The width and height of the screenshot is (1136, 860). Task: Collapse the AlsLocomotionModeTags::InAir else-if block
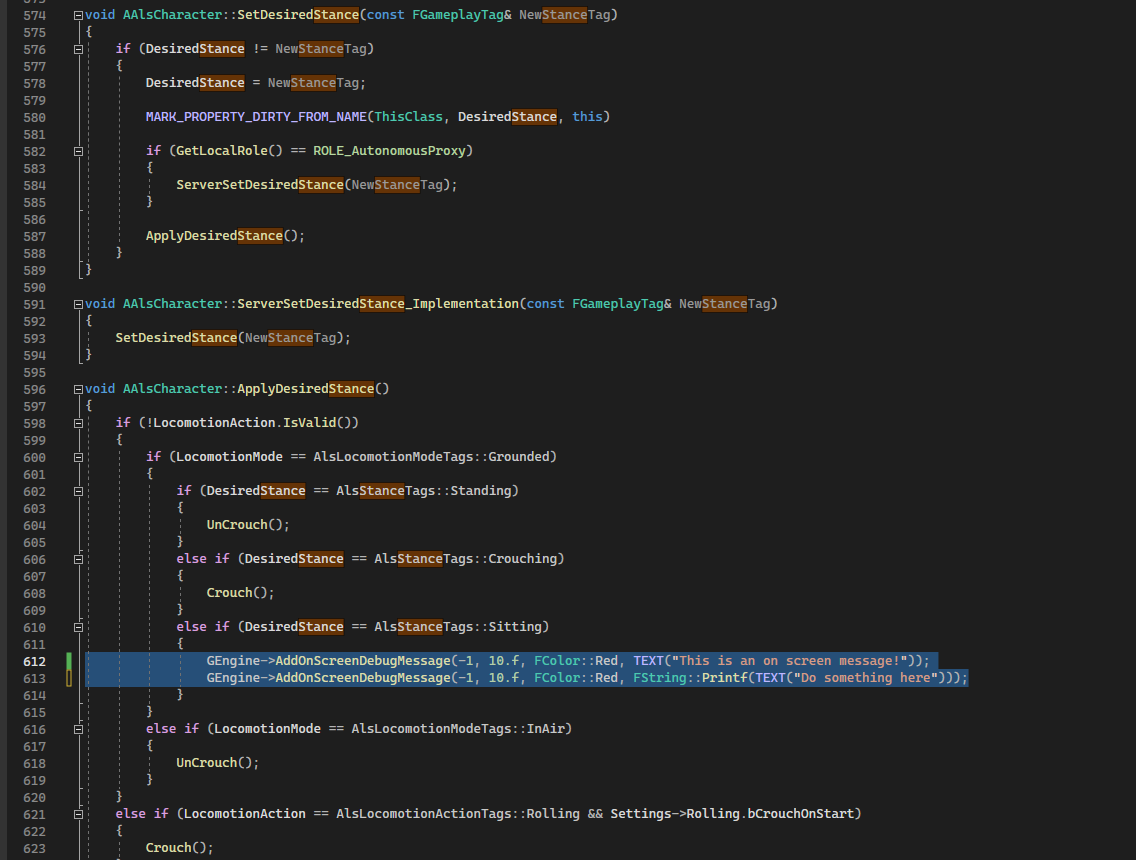pos(77,728)
